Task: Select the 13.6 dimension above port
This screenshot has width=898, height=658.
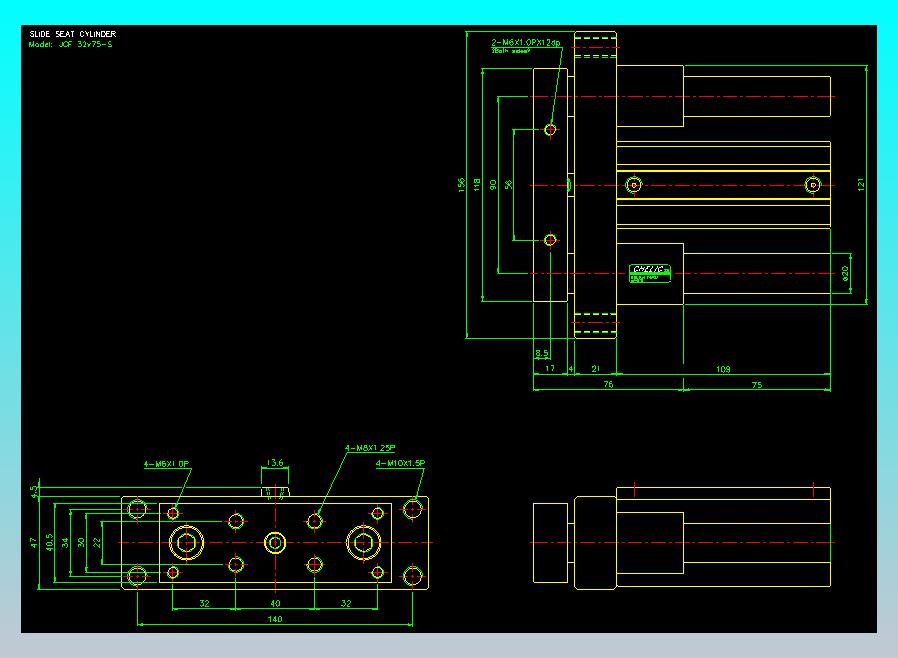Action: pyautogui.click(x=275, y=462)
